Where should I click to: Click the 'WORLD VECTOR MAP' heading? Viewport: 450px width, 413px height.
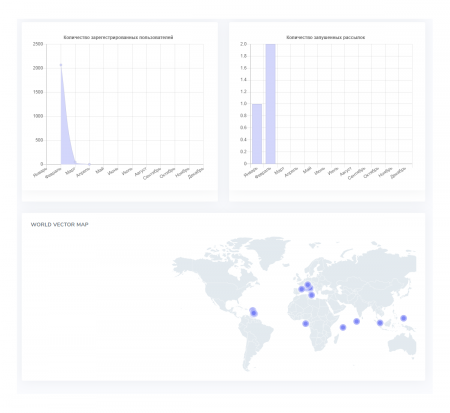[60, 225]
